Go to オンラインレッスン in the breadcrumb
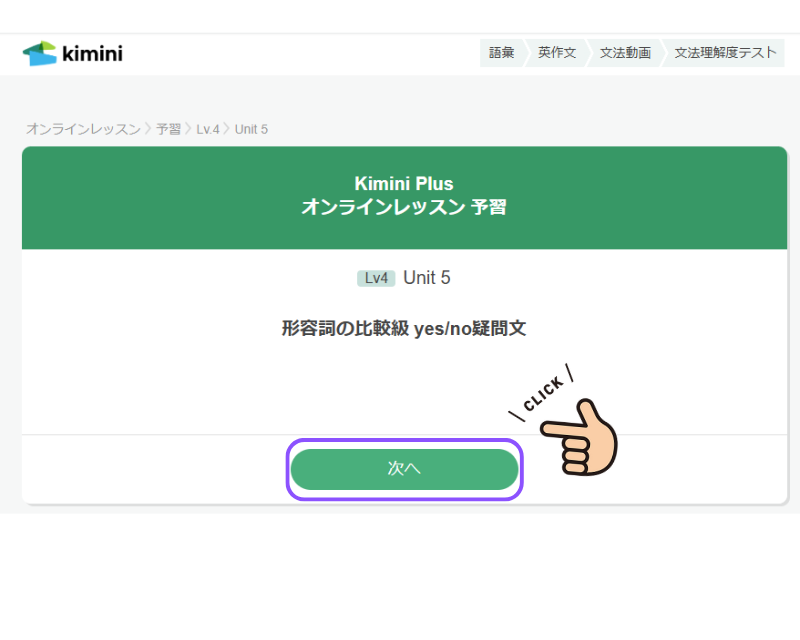The height and width of the screenshot is (640, 800). coord(83,129)
